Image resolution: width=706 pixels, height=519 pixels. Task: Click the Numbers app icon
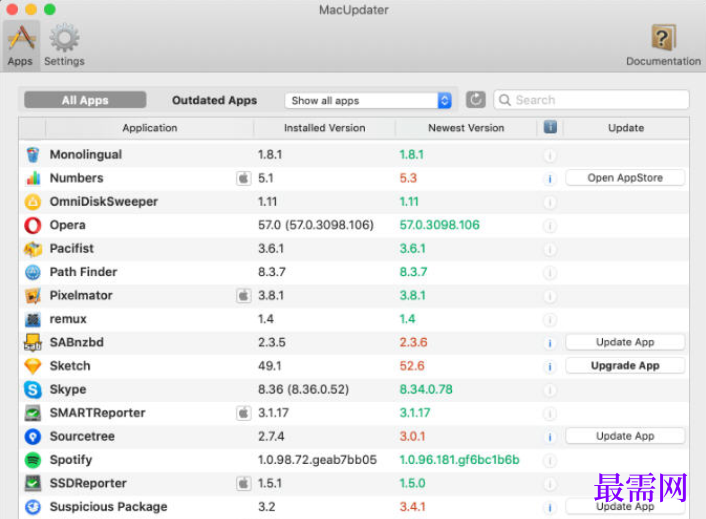(x=33, y=178)
